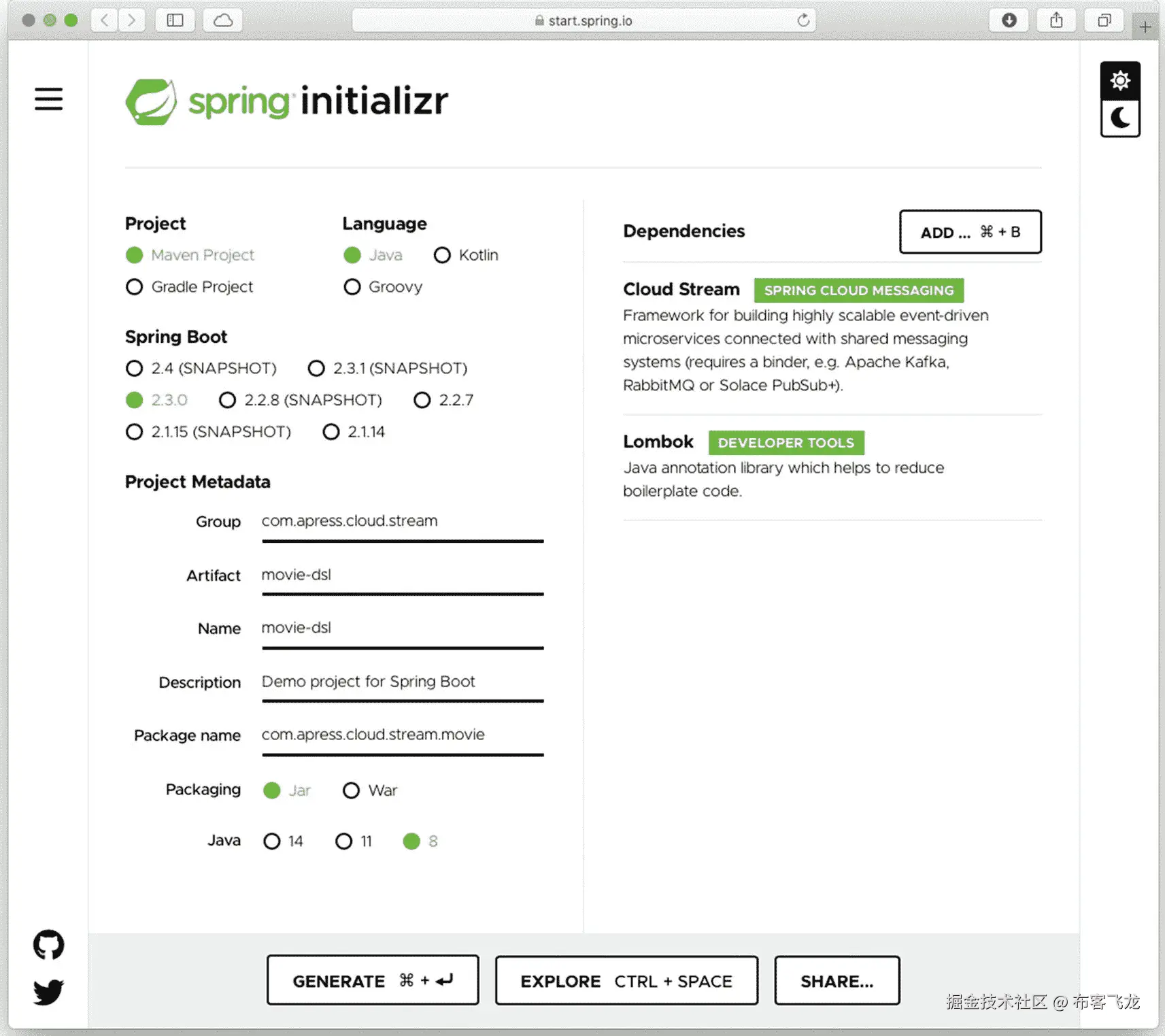Image resolution: width=1165 pixels, height=1036 pixels.
Task: Select Java version 8
Action: click(420, 841)
